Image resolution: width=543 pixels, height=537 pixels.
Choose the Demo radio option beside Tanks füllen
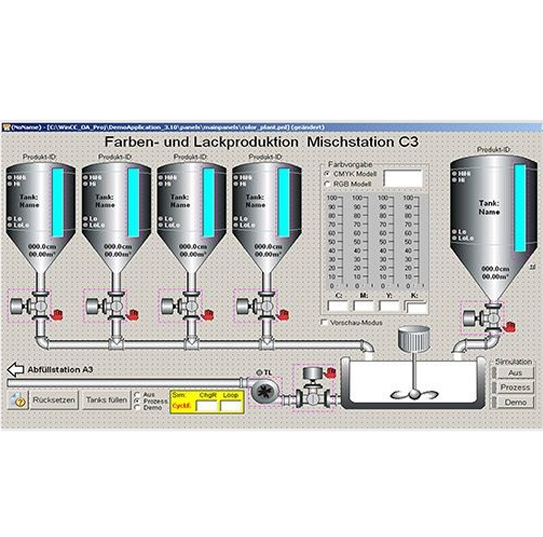137,408
